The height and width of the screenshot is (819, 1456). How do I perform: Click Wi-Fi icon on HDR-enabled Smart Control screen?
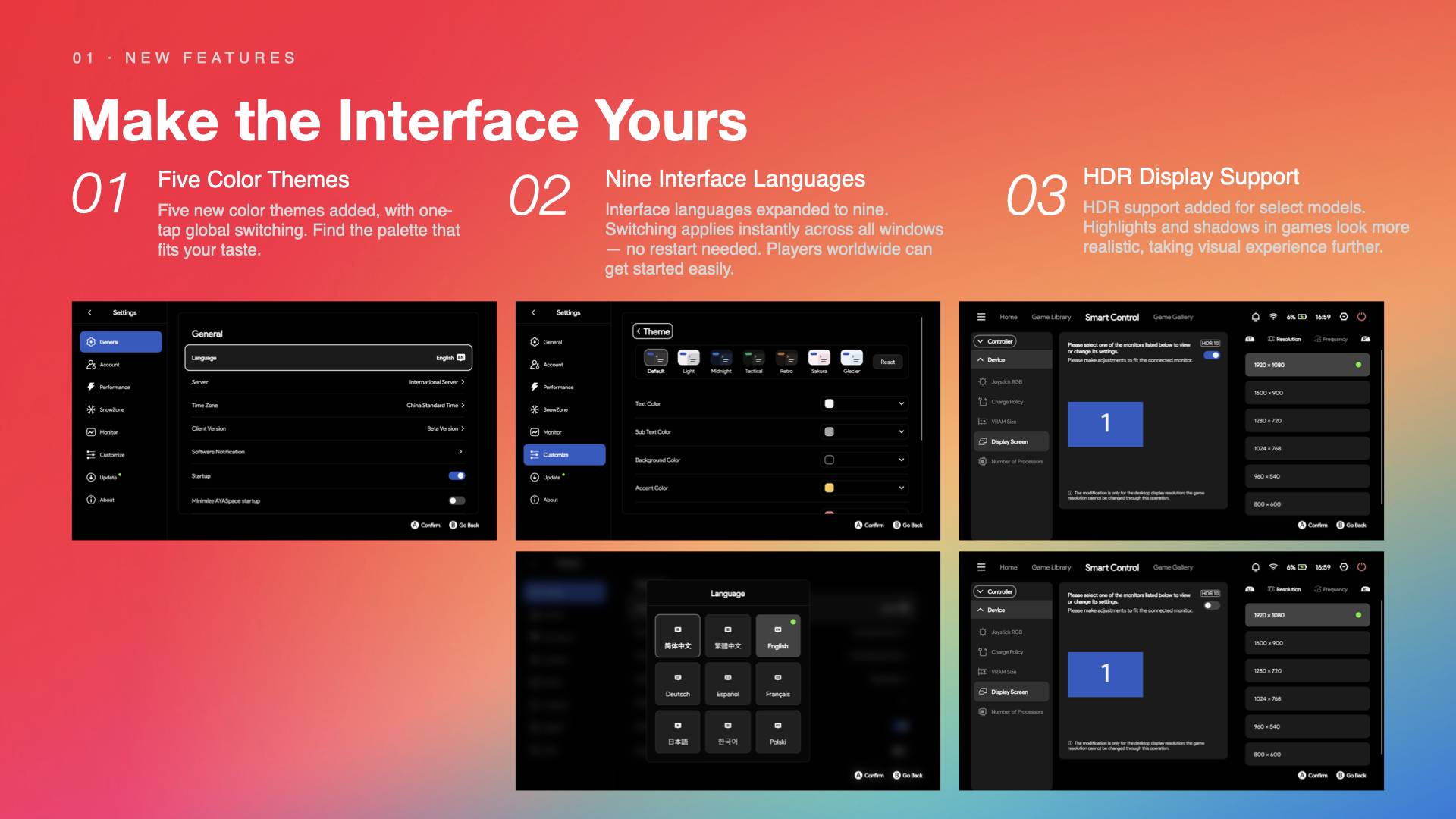coord(1273,317)
